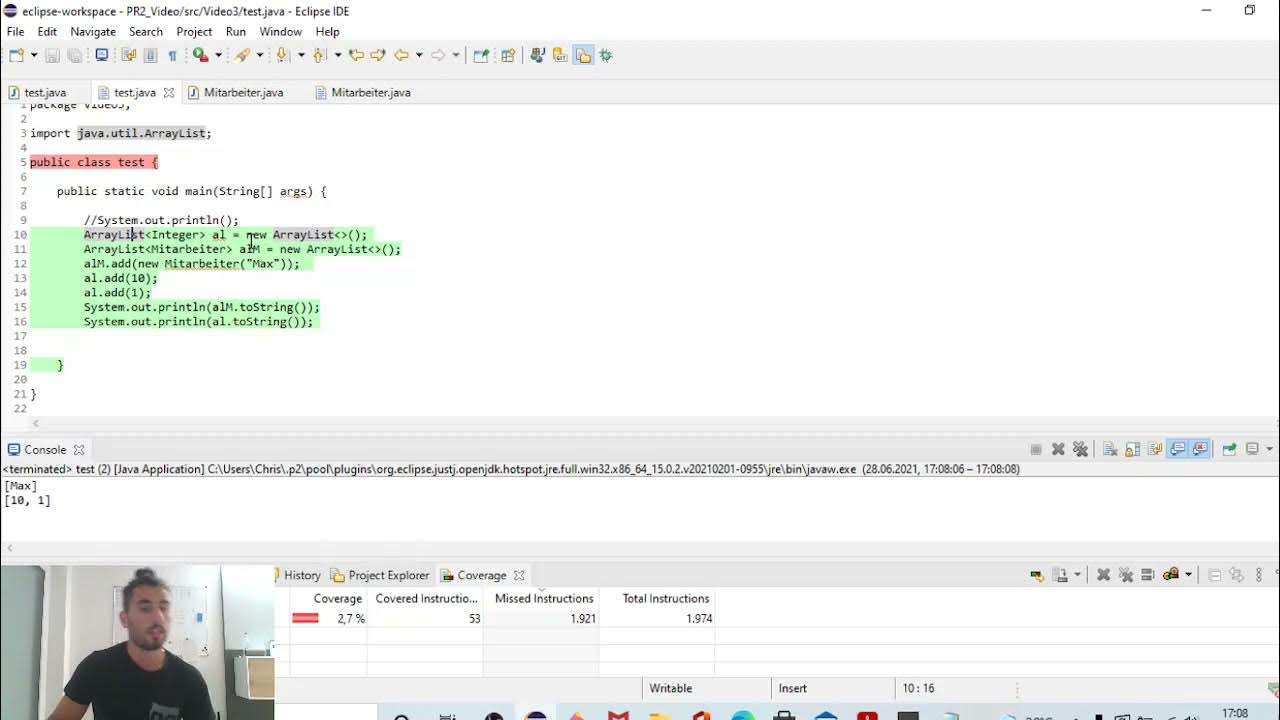Open the Coverage launch dropdown arrow
This screenshot has width=1280, height=720.
(x=218, y=56)
